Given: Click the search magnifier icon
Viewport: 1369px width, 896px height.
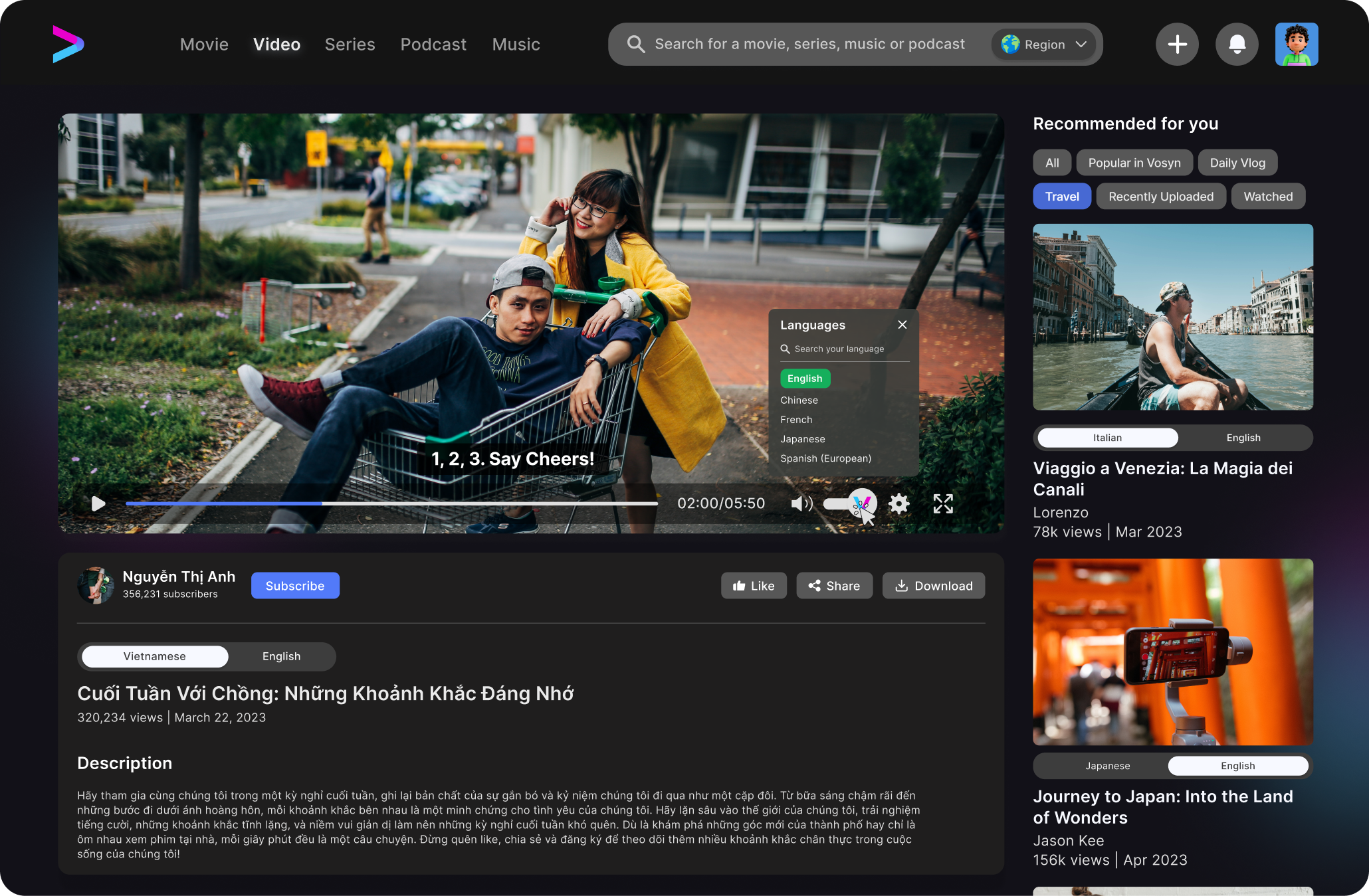Looking at the screenshot, I should click(636, 45).
